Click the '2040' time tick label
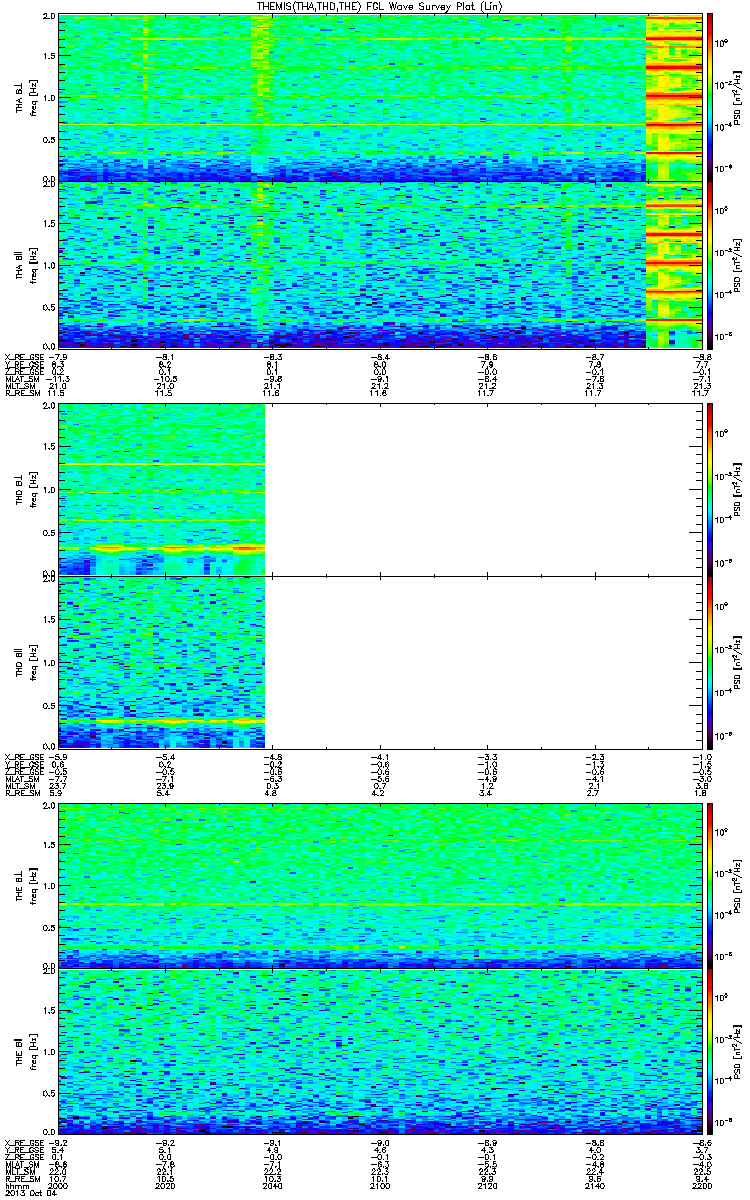The width and height of the screenshot is (750, 1200). click(271, 1184)
